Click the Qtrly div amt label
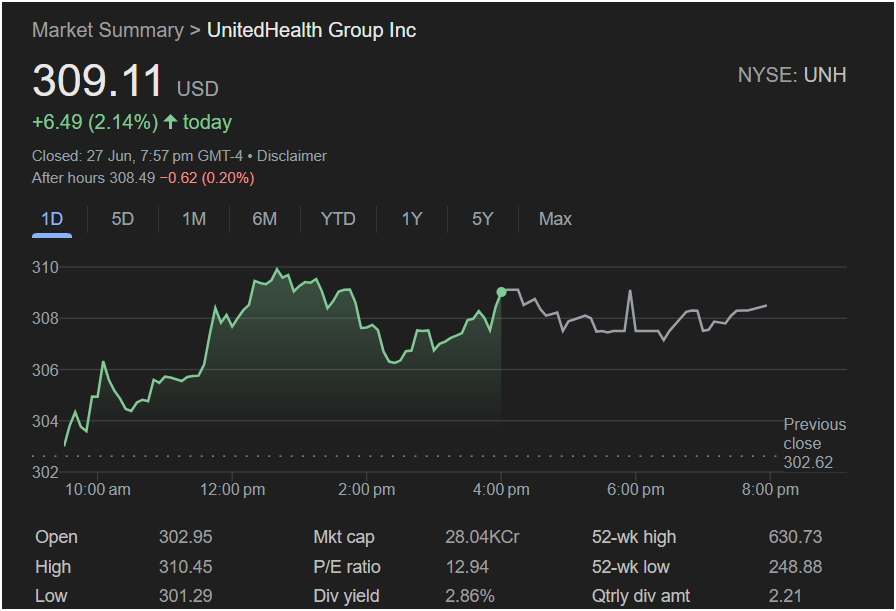Screen dimensions: 896x611 pyautogui.click(x=641, y=596)
